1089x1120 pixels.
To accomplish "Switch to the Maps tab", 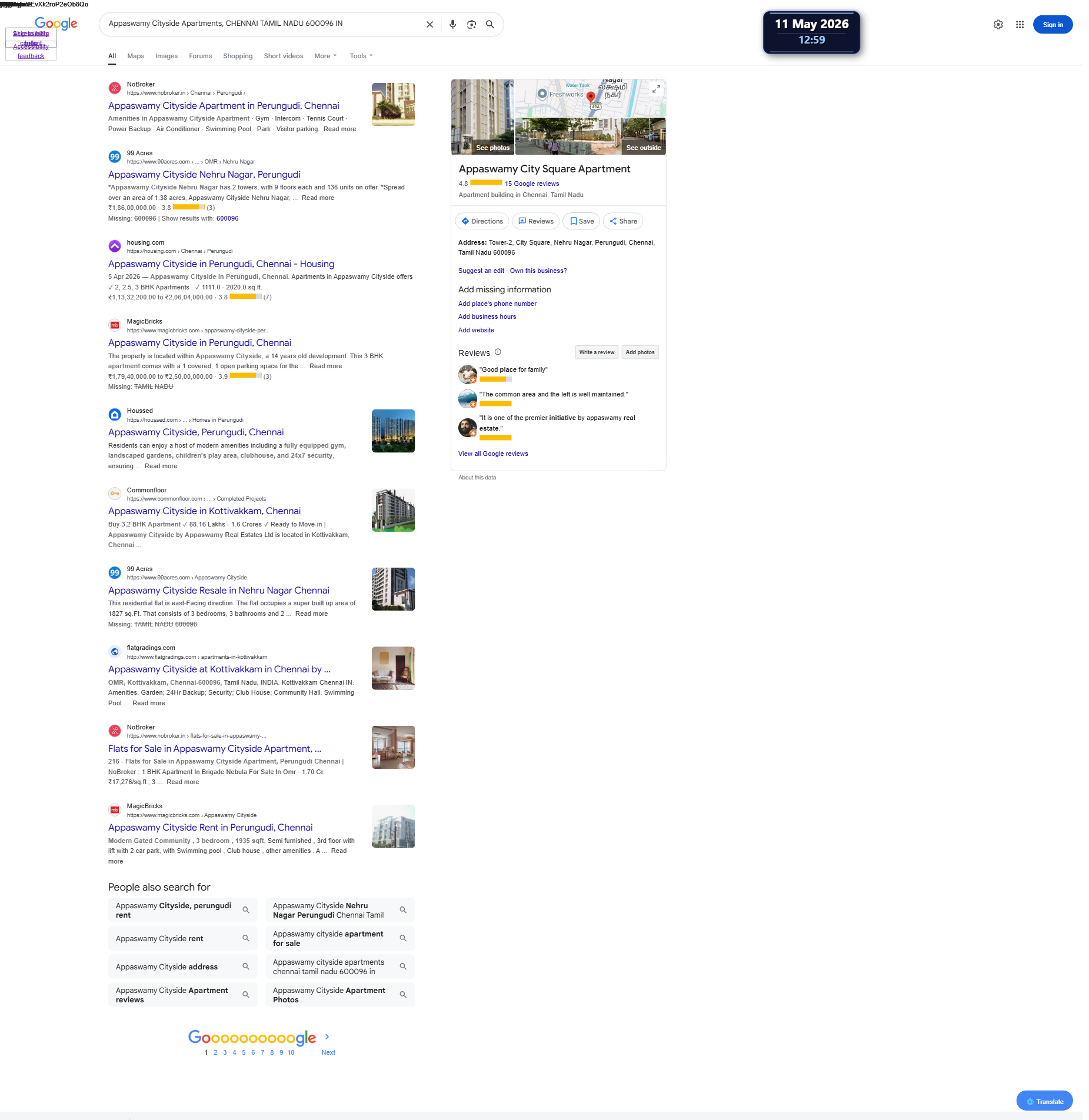I will pos(135,56).
